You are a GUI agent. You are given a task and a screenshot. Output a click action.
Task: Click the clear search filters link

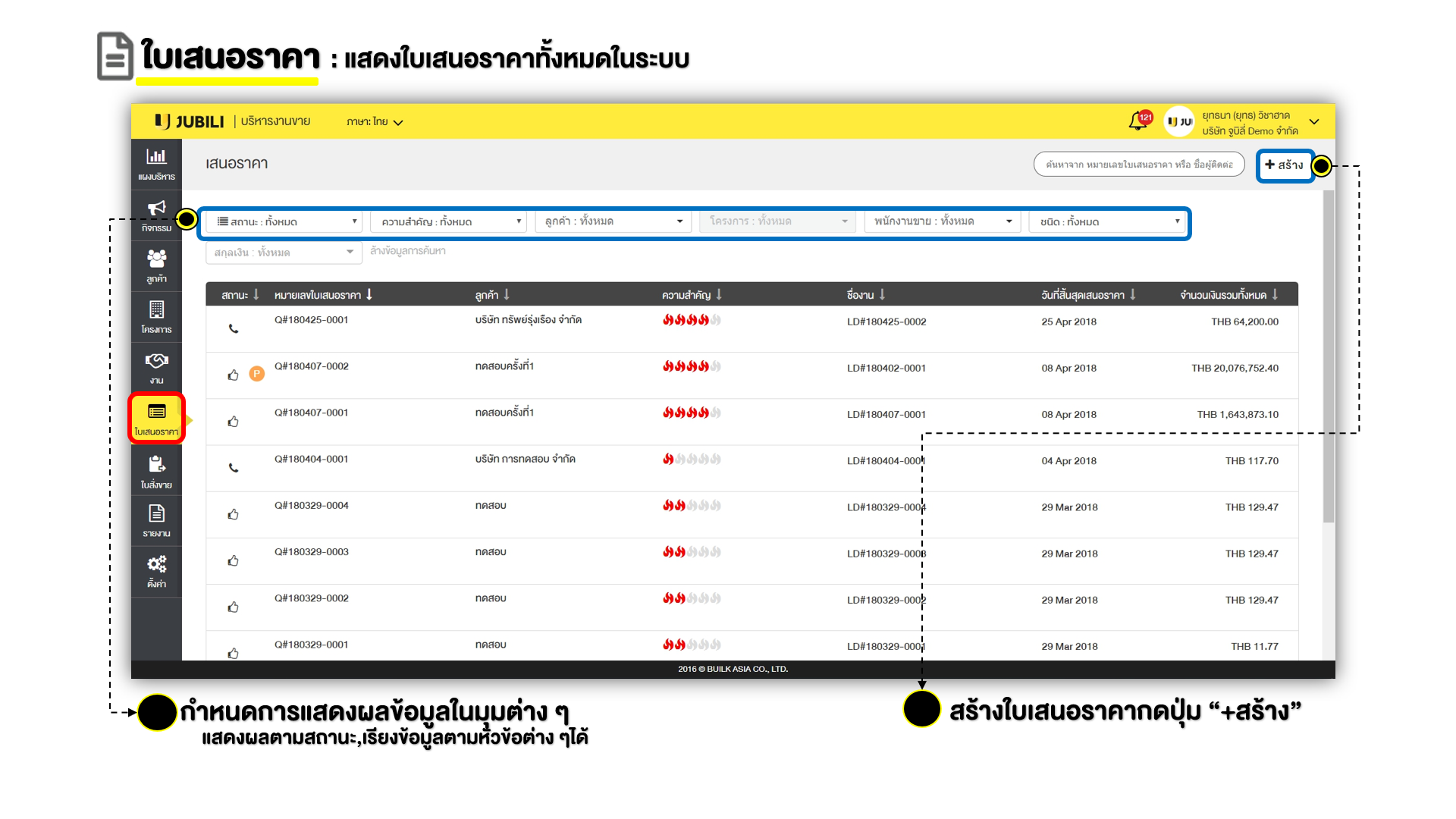408,251
